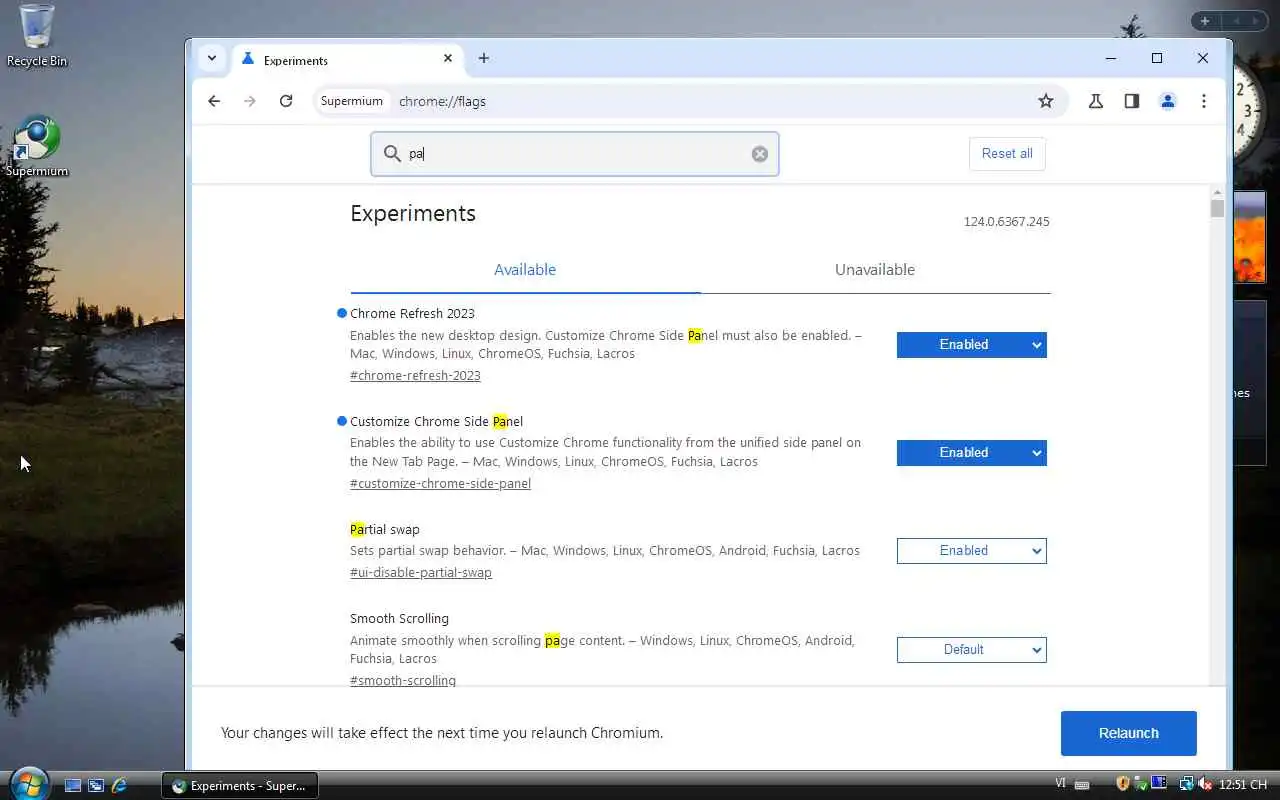Click the Customize Chrome Side Panel title
The width and height of the screenshot is (1280, 800).
(436, 422)
